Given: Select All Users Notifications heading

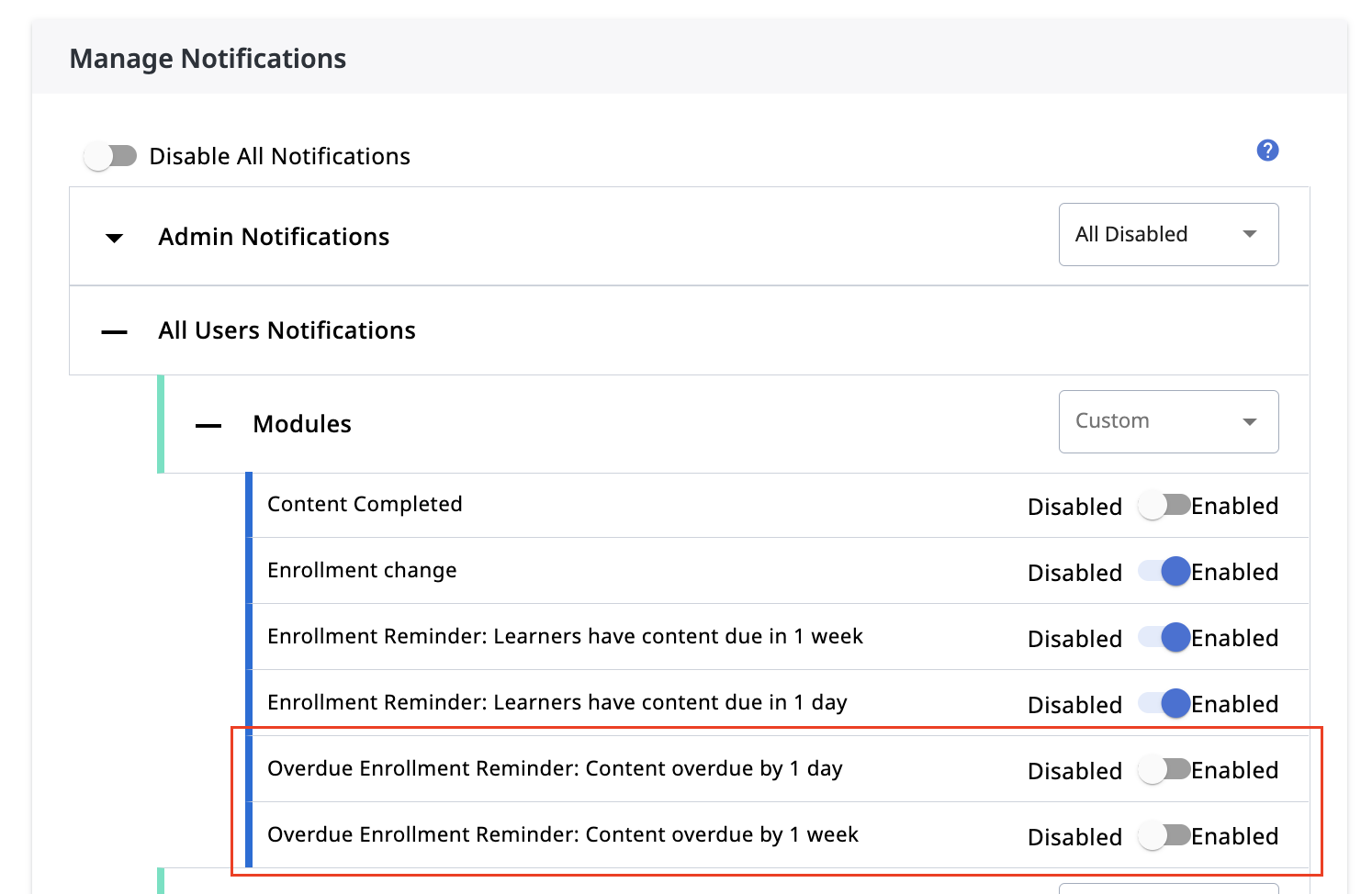Looking at the screenshot, I should tap(287, 330).
